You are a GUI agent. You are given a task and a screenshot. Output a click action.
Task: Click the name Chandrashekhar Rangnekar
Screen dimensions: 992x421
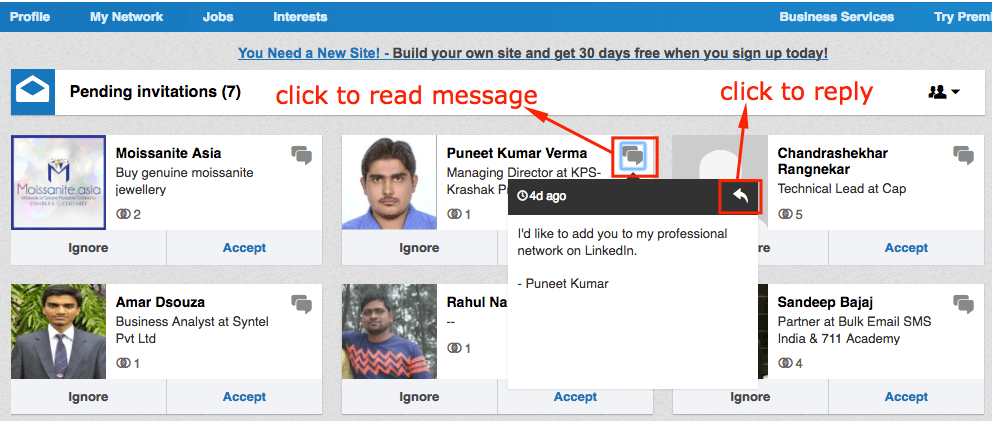click(x=833, y=161)
